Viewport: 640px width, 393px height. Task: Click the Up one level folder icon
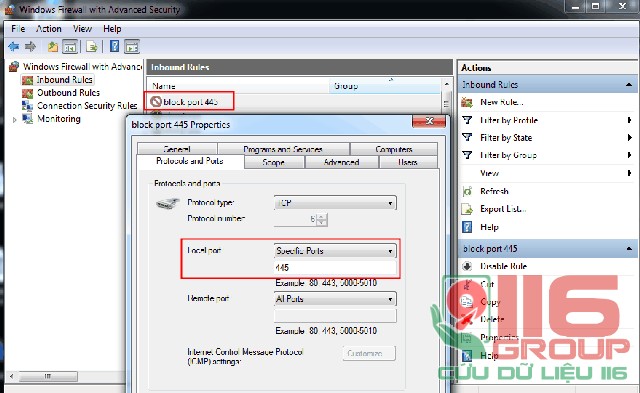(x=53, y=47)
